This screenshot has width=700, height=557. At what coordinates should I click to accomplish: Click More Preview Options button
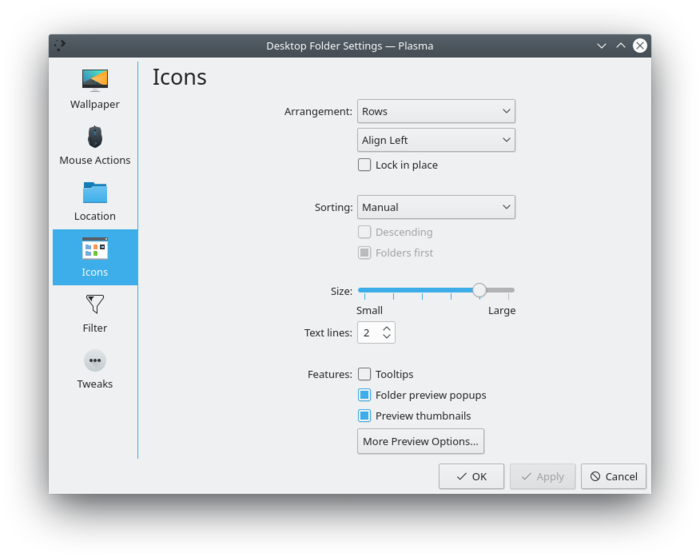pyautogui.click(x=421, y=441)
